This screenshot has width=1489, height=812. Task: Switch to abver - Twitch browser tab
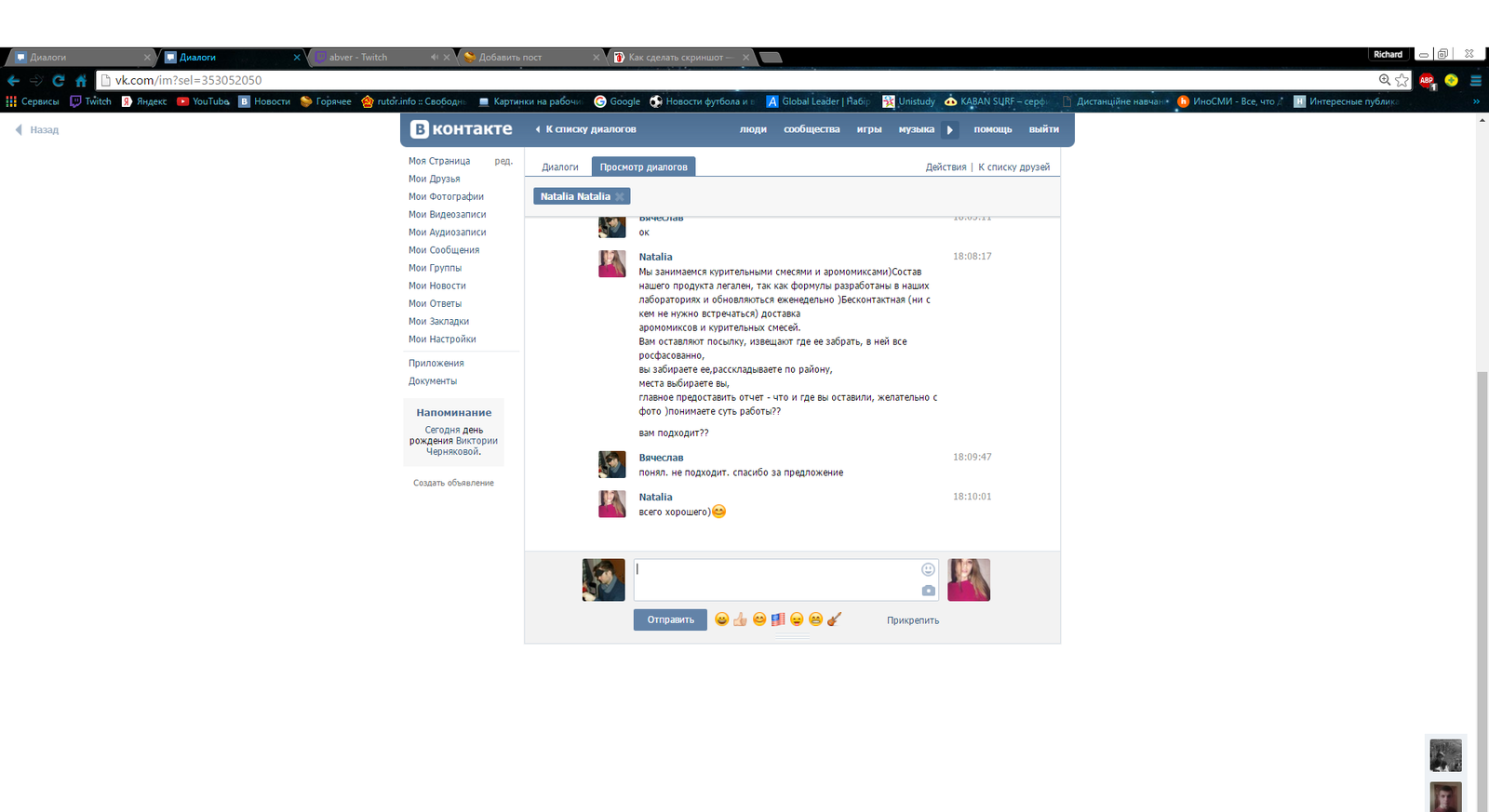(382, 58)
